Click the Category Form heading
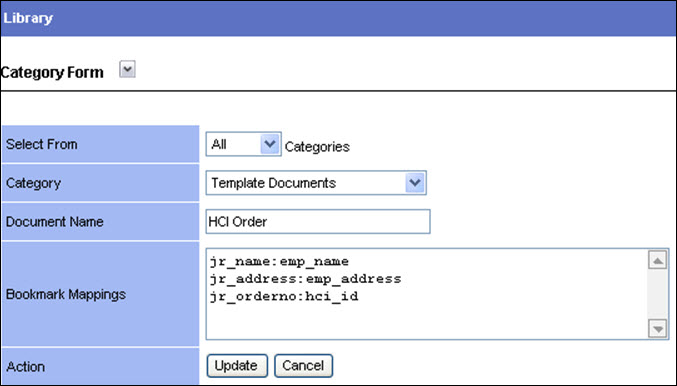 [52, 72]
